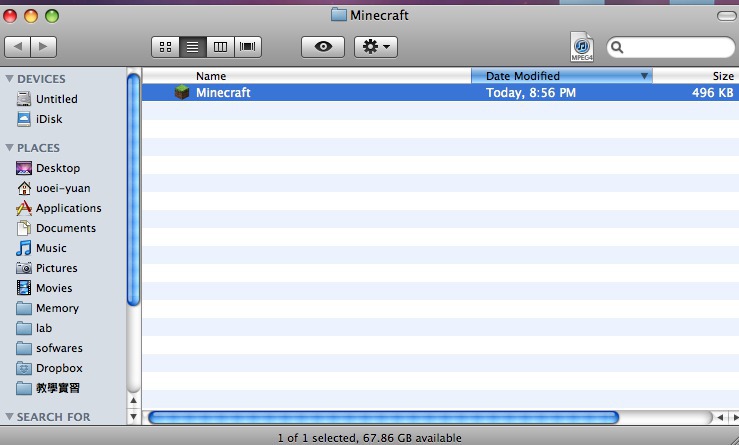Collapse the PLACES section
The width and height of the screenshot is (739, 445).
pyautogui.click(x=9, y=148)
